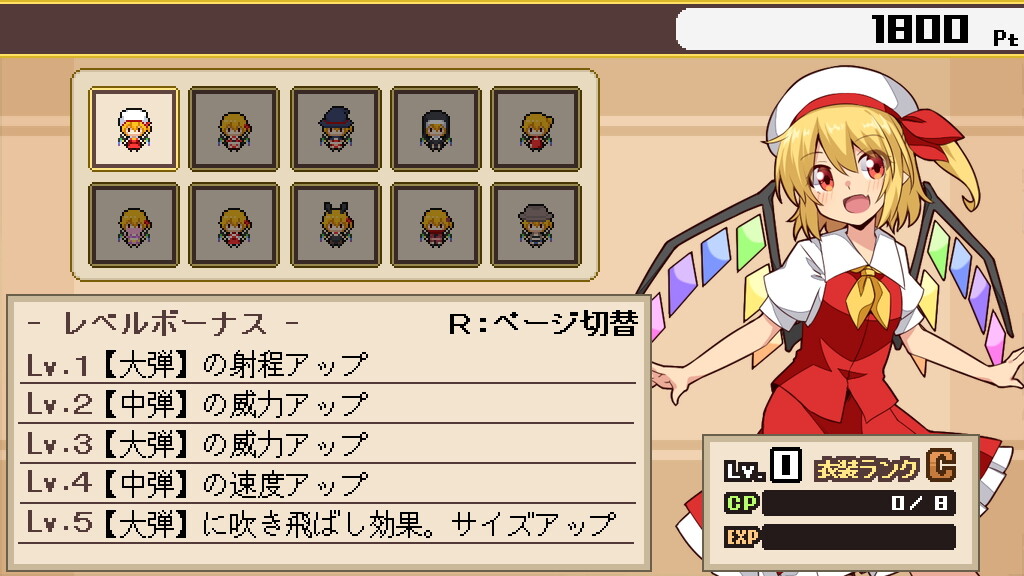Pick the black nun hood costume
This screenshot has width=1024, height=576.
pos(436,129)
